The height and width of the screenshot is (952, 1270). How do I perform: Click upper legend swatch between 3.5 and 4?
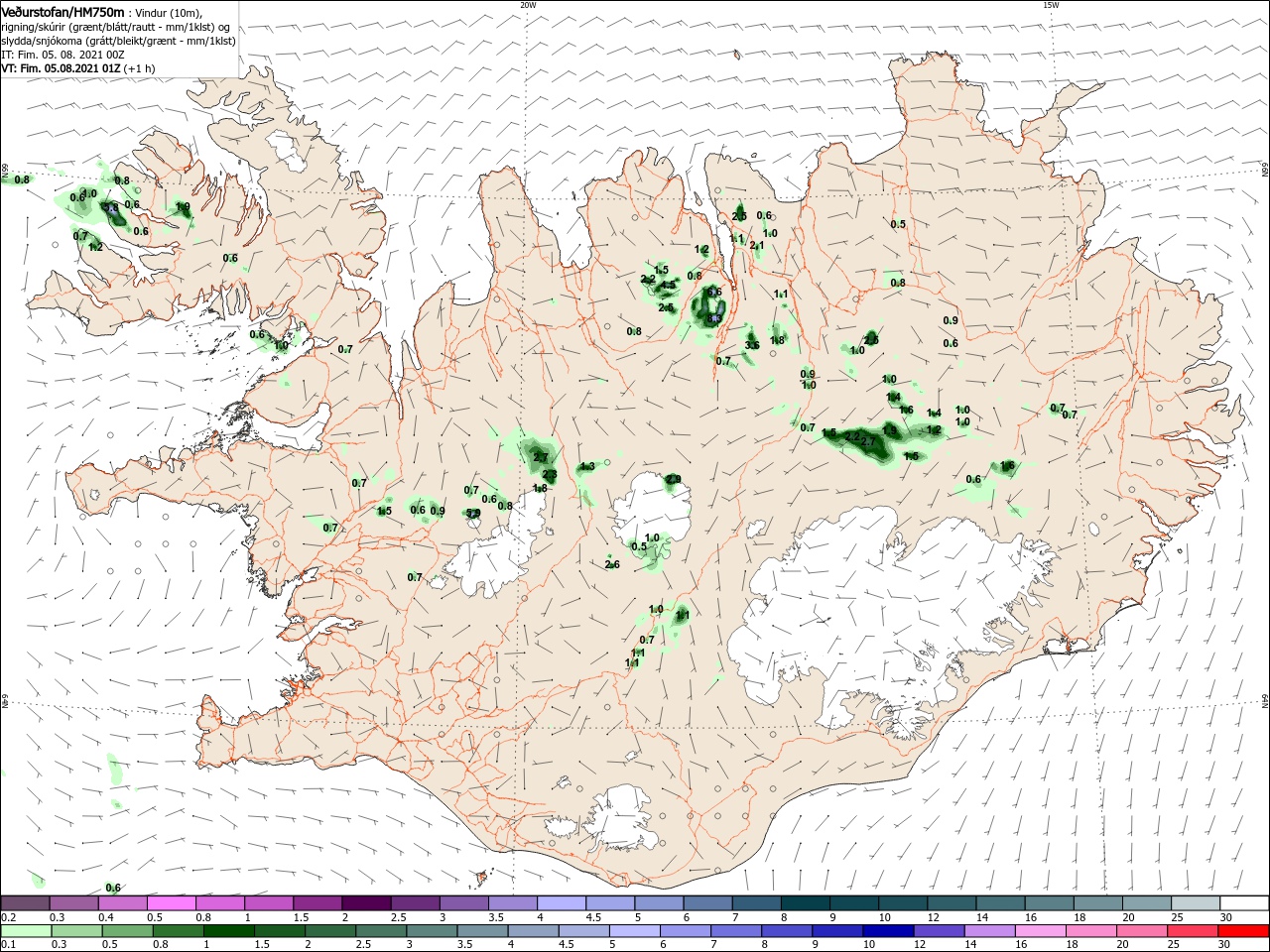click(x=512, y=903)
